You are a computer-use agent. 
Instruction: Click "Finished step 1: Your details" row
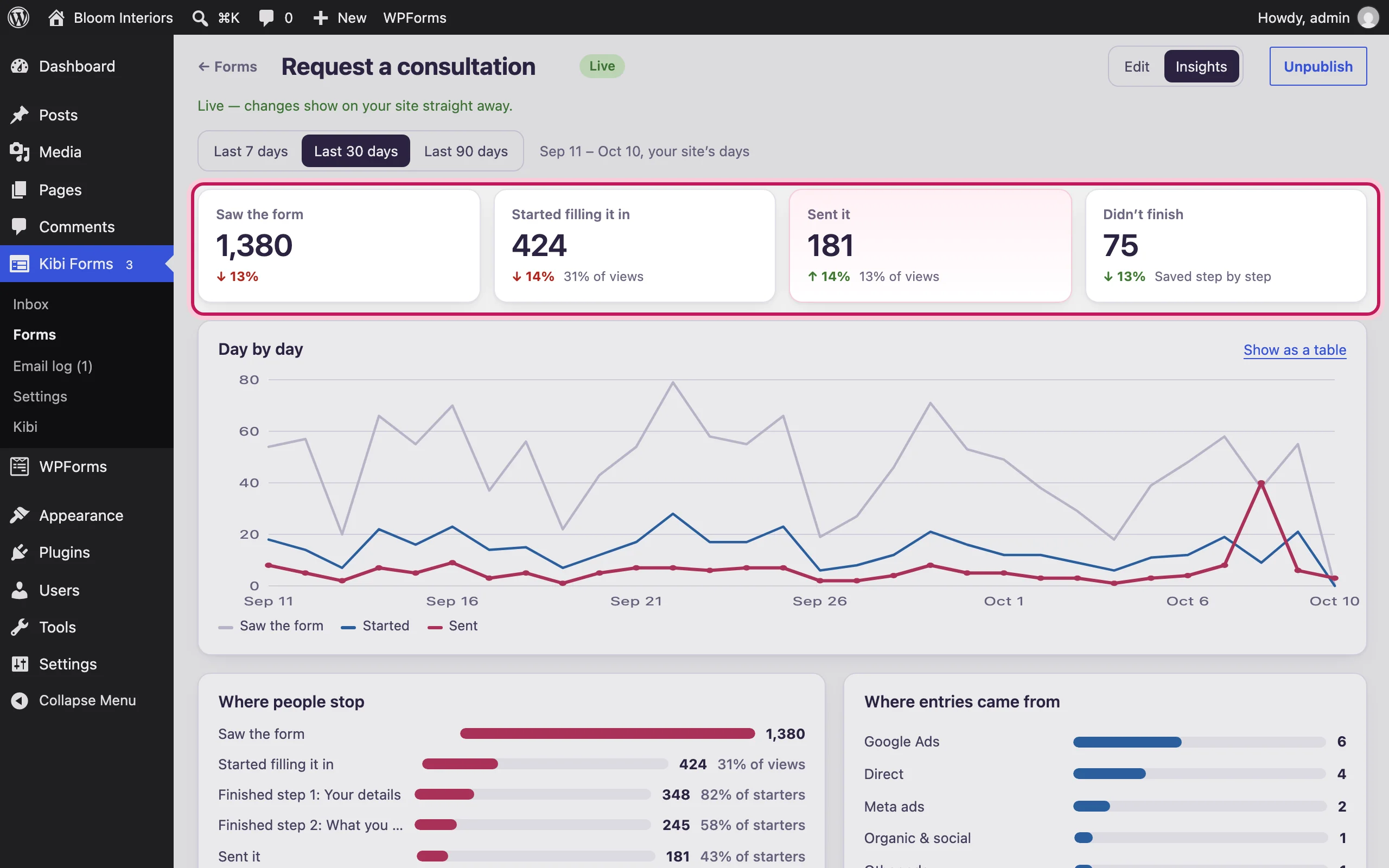tap(512, 795)
